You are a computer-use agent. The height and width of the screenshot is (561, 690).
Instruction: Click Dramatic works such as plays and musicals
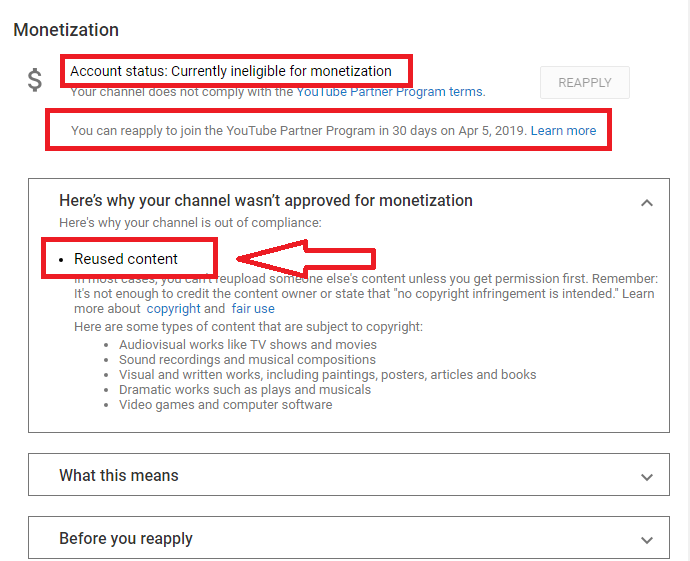pos(245,389)
